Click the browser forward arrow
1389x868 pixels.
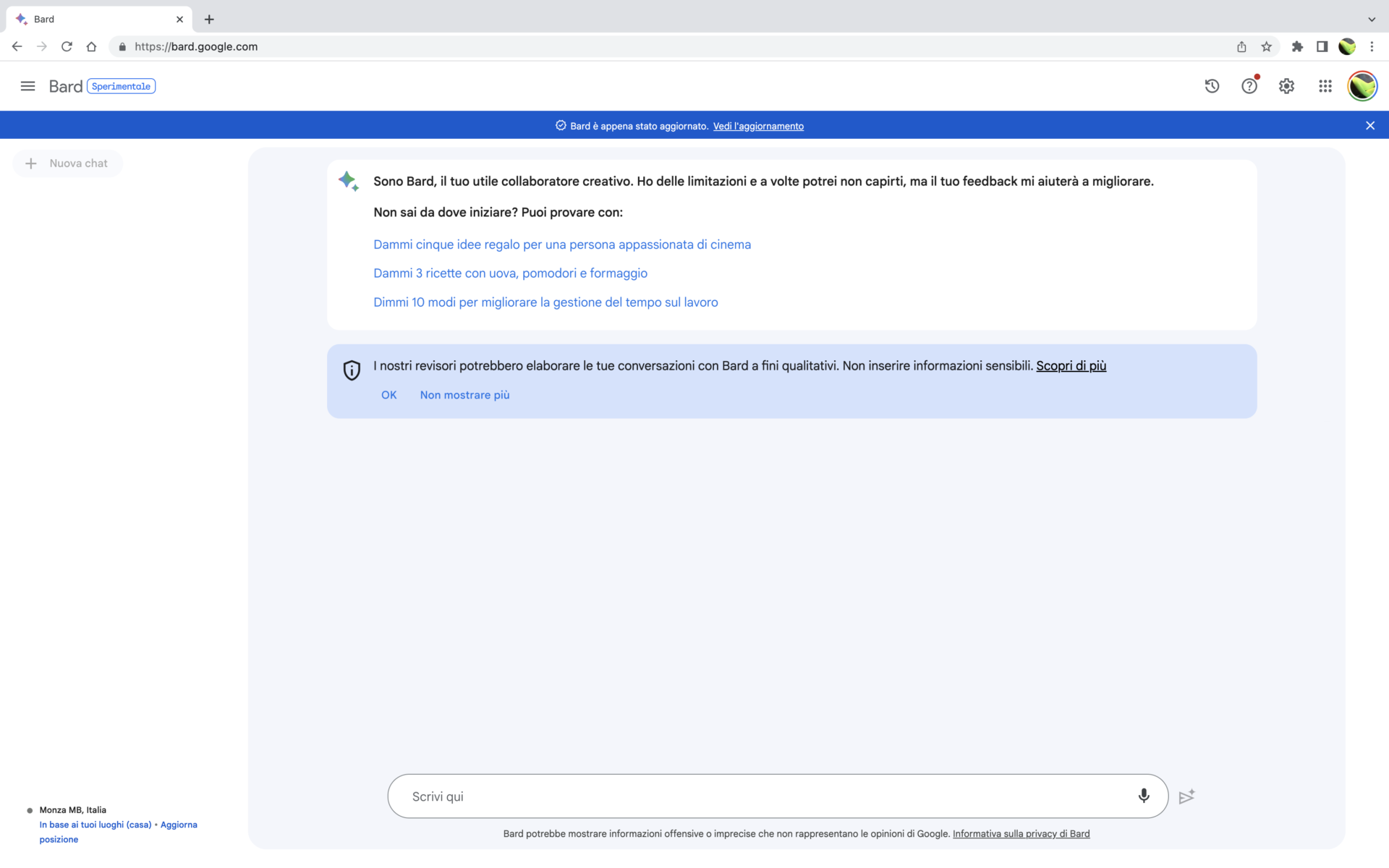pos(42,46)
